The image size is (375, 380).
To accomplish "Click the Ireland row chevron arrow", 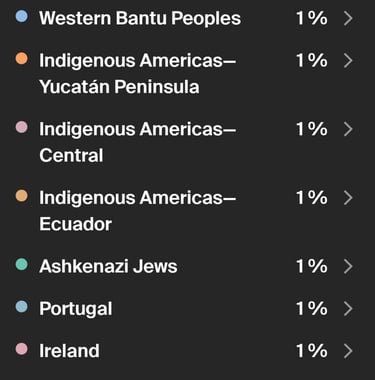I will 348,351.
